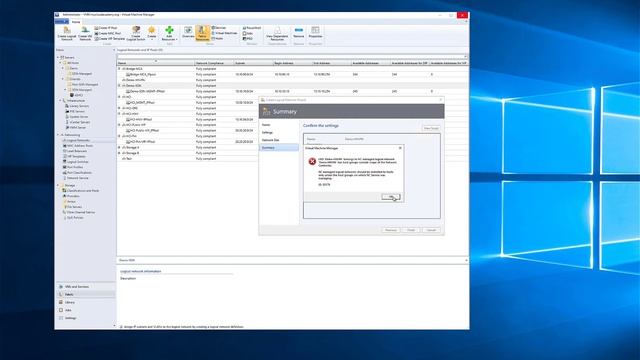The image size is (640, 360).
Task: Expand the Storage A network row
Action: click(119, 147)
